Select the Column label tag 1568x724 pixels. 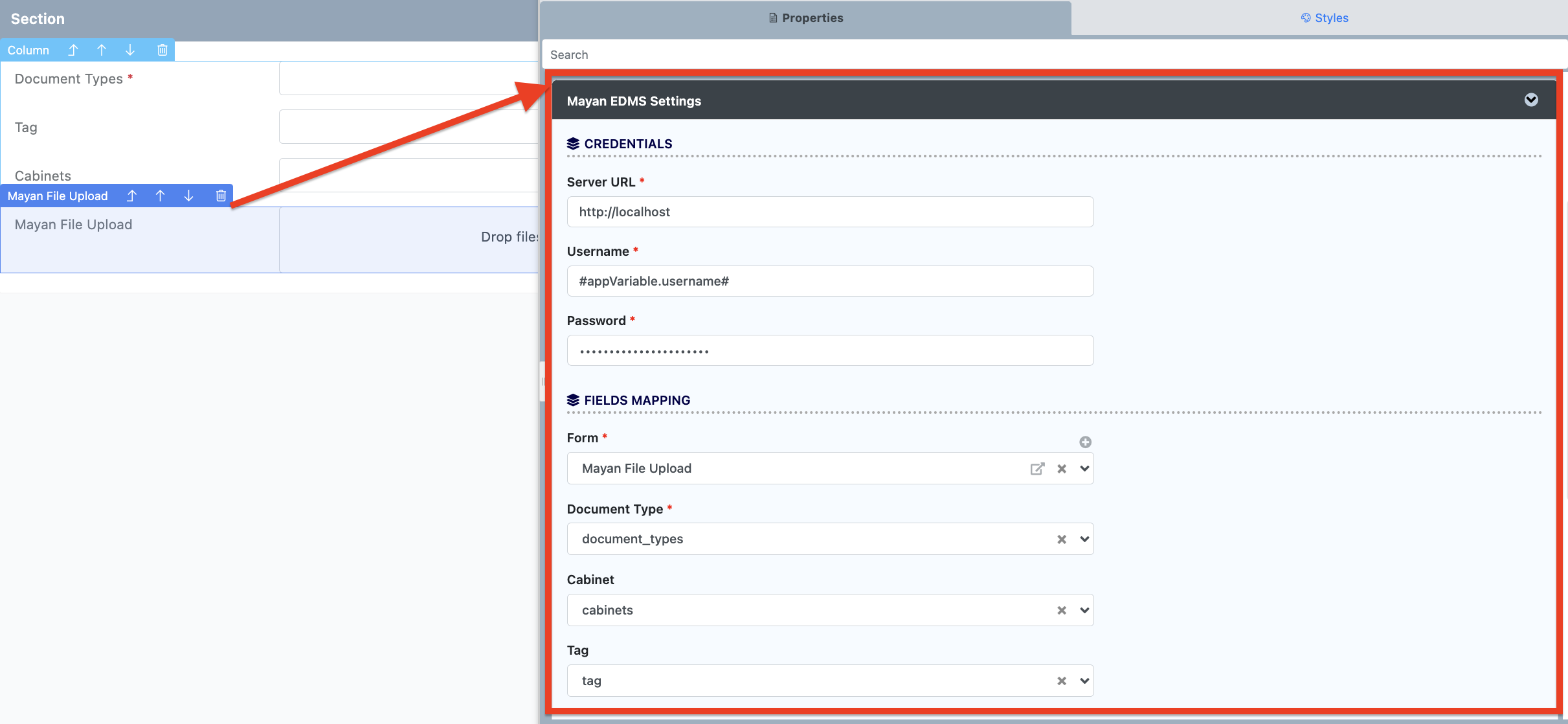[28, 50]
